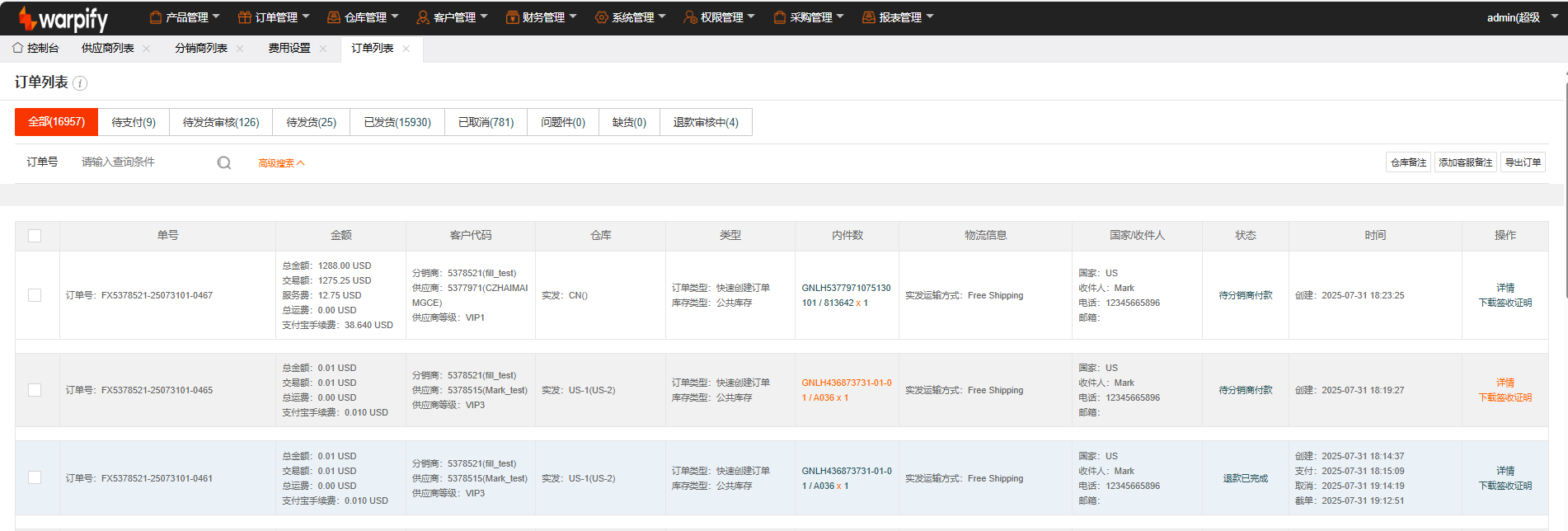Click the home icon of 控制台 tab
Screen dimensions: 1568x531
pos(17,48)
